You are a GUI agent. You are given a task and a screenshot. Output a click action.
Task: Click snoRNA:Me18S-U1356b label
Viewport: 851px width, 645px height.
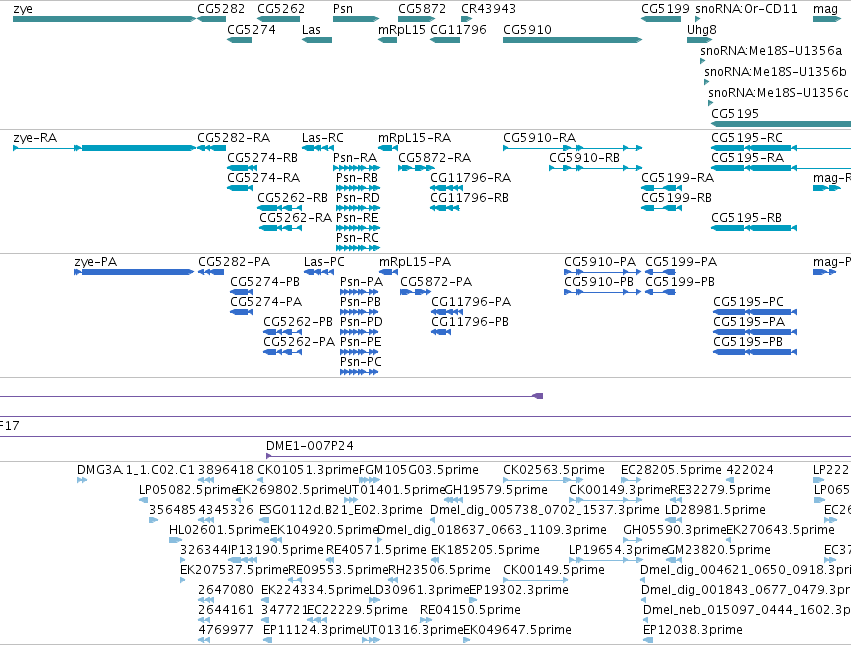point(775,72)
